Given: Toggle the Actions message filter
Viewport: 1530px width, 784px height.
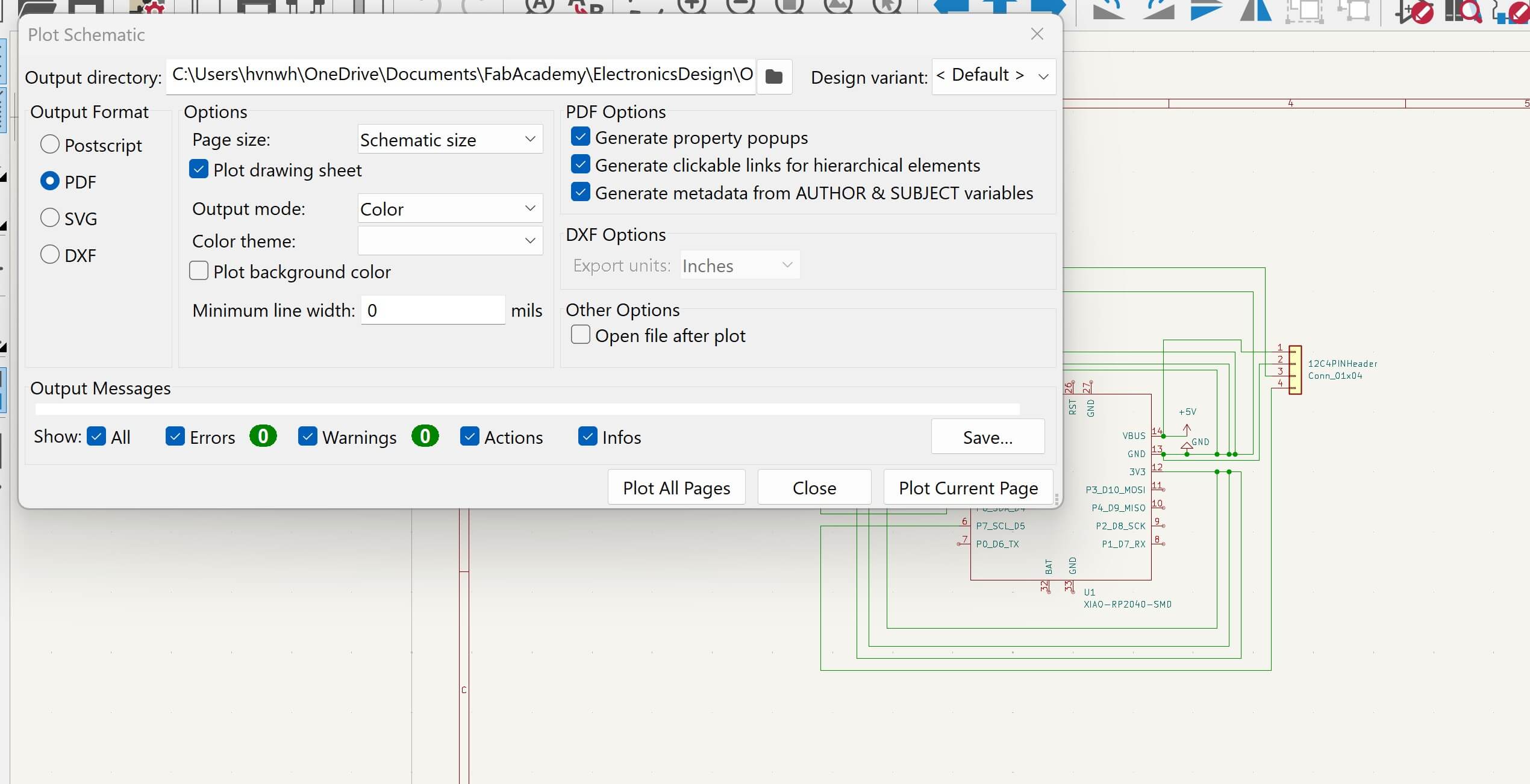Looking at the screenshot, I should click(469, 436).
